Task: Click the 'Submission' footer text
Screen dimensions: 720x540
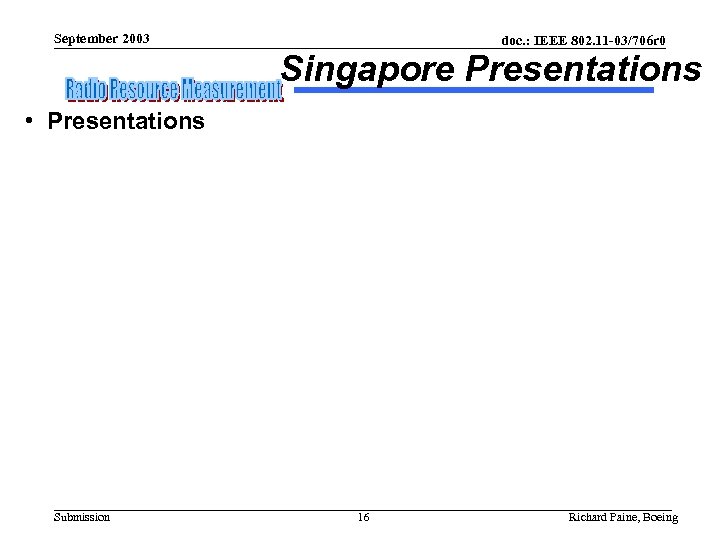Action: pos(82,517)
